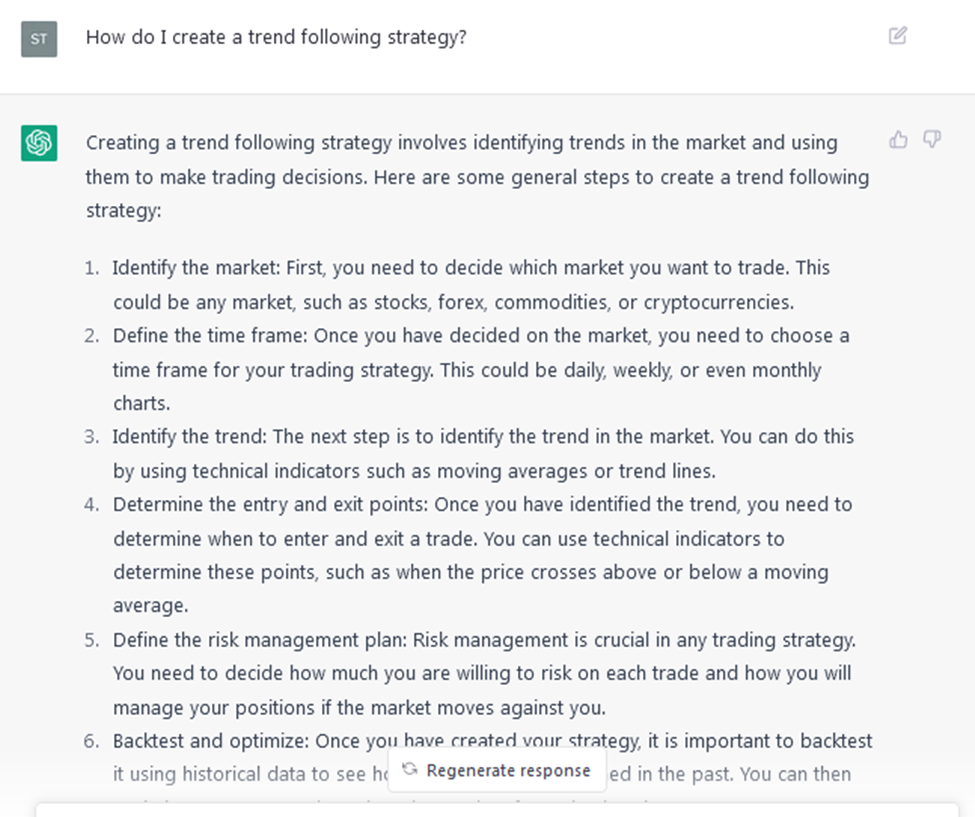
Task: Click the circular arrow regenerate icon
Action: click(x=409, y=769)
